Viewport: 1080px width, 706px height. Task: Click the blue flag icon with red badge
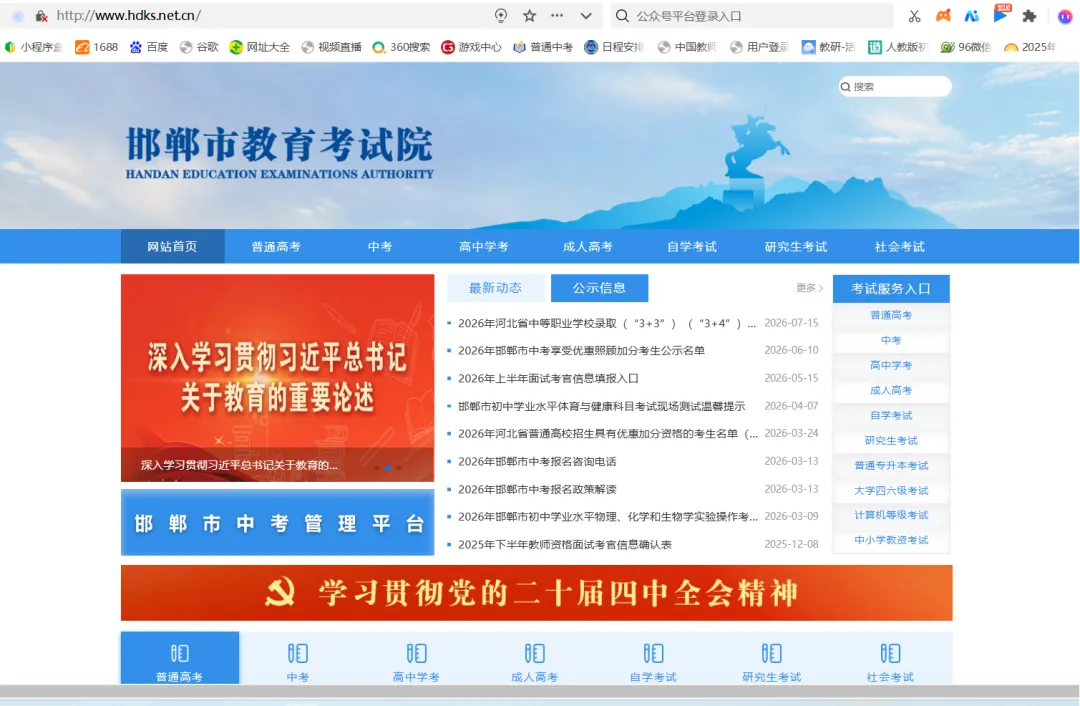pos(1001,14)
